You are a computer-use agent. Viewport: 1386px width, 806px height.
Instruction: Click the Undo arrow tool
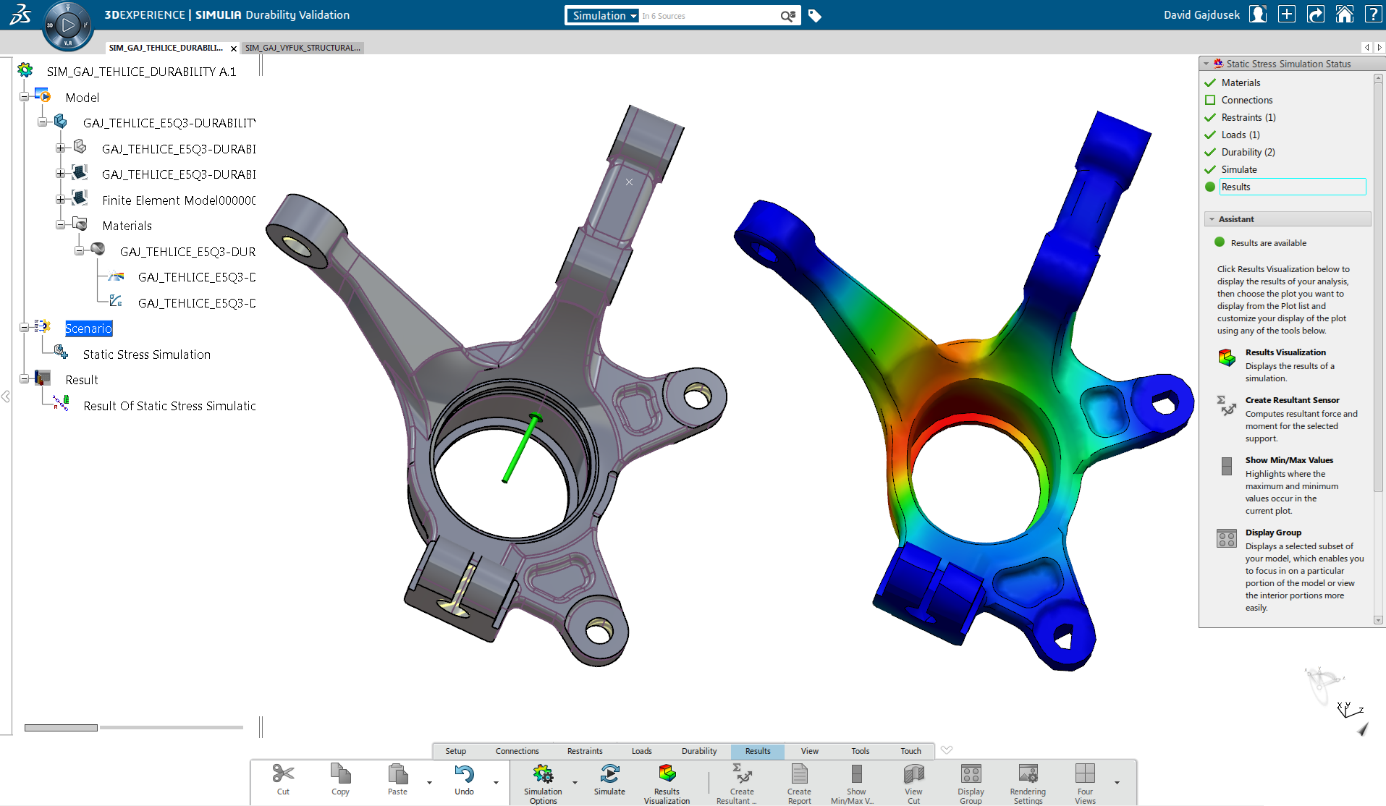pos(464,779)
